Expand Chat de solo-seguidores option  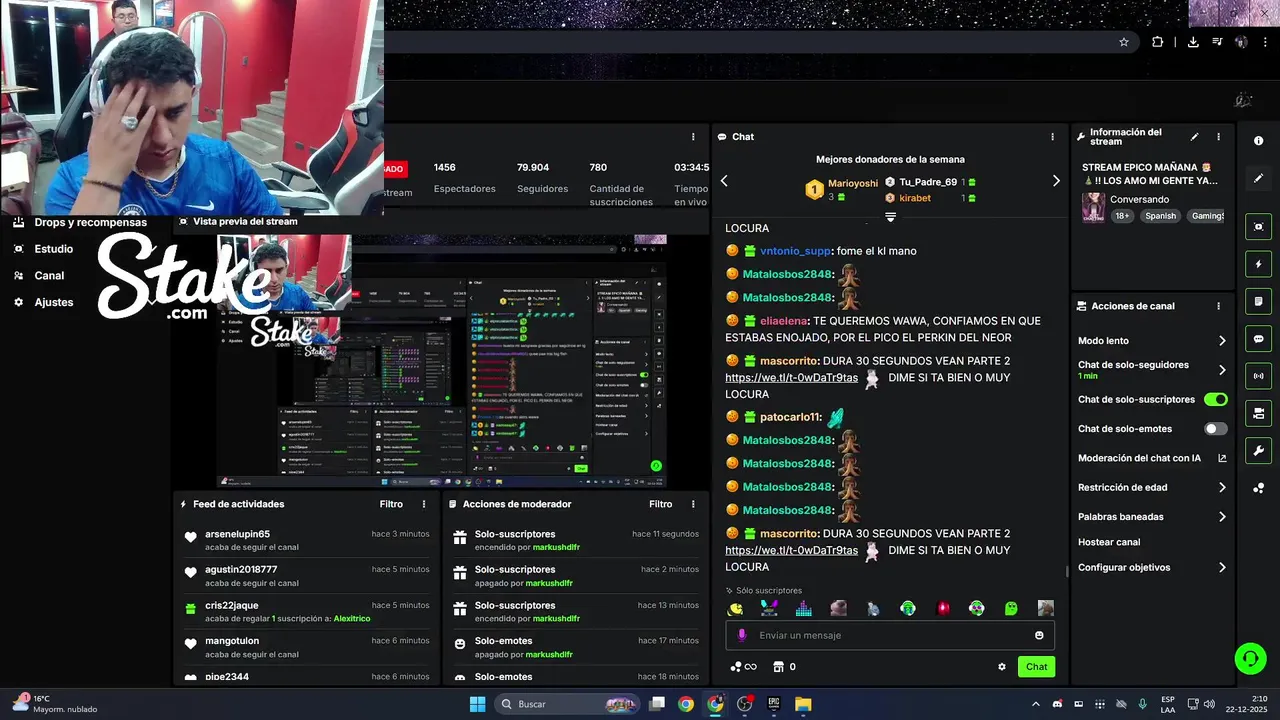(1222, 370)
